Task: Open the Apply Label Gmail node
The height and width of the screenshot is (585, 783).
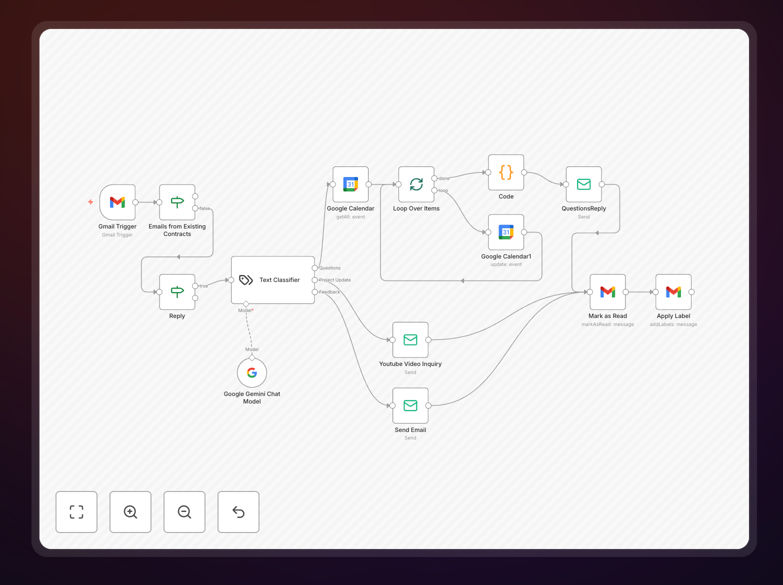Action: (x=673, y=292)
